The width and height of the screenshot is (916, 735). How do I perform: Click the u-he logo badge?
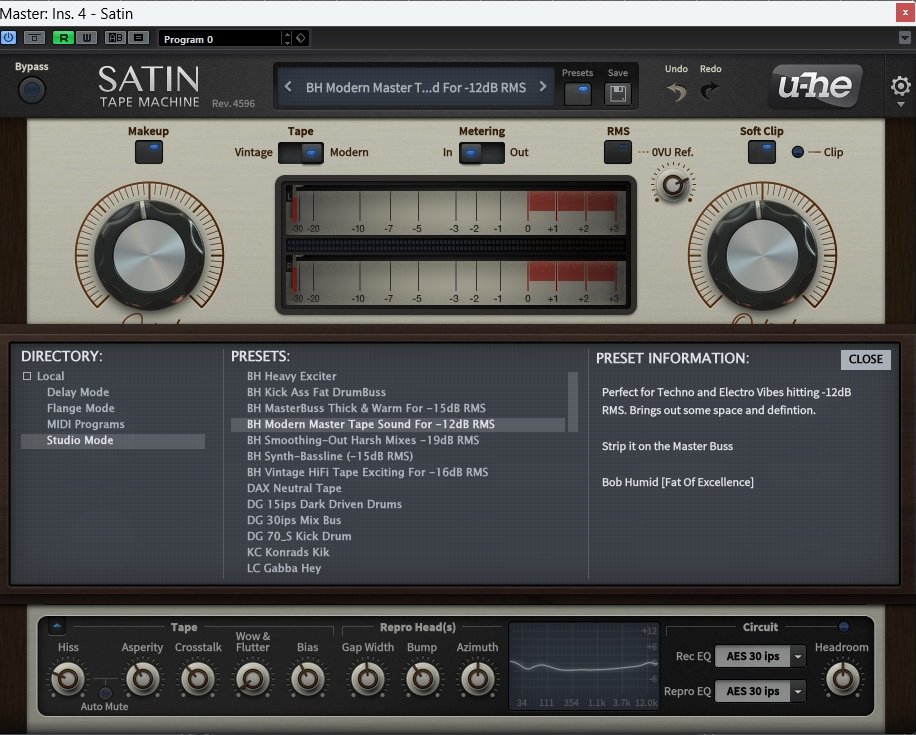click(816, 86)
